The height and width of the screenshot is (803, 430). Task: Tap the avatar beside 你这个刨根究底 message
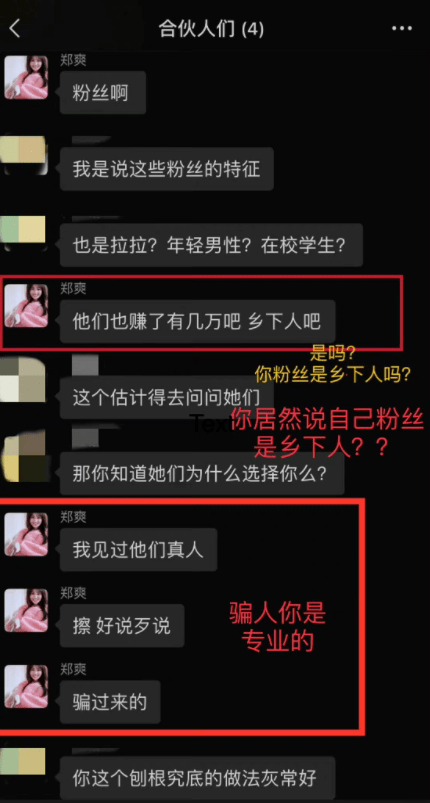(24, 762)
